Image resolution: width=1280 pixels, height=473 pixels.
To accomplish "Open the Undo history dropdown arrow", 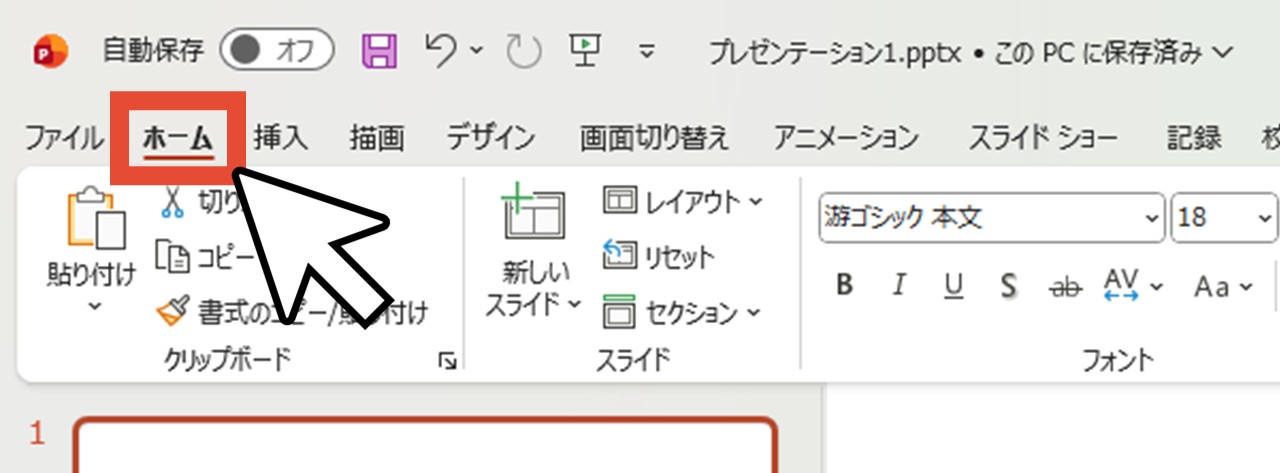I will (477, 50).
